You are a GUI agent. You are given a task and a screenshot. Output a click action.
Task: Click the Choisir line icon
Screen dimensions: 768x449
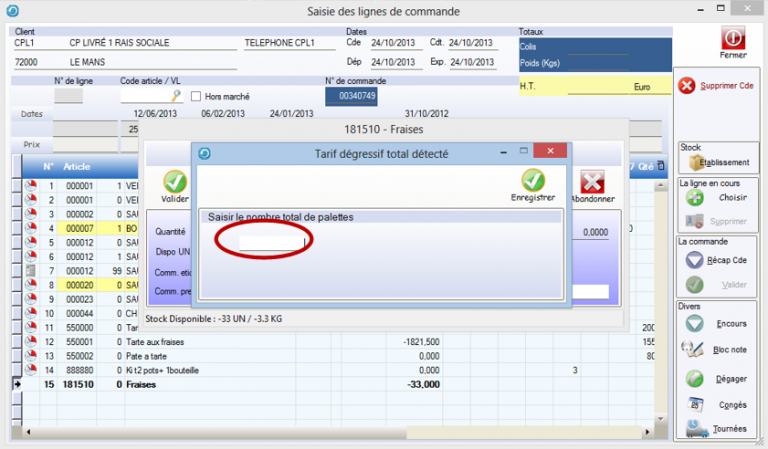(x=696, y=198)
